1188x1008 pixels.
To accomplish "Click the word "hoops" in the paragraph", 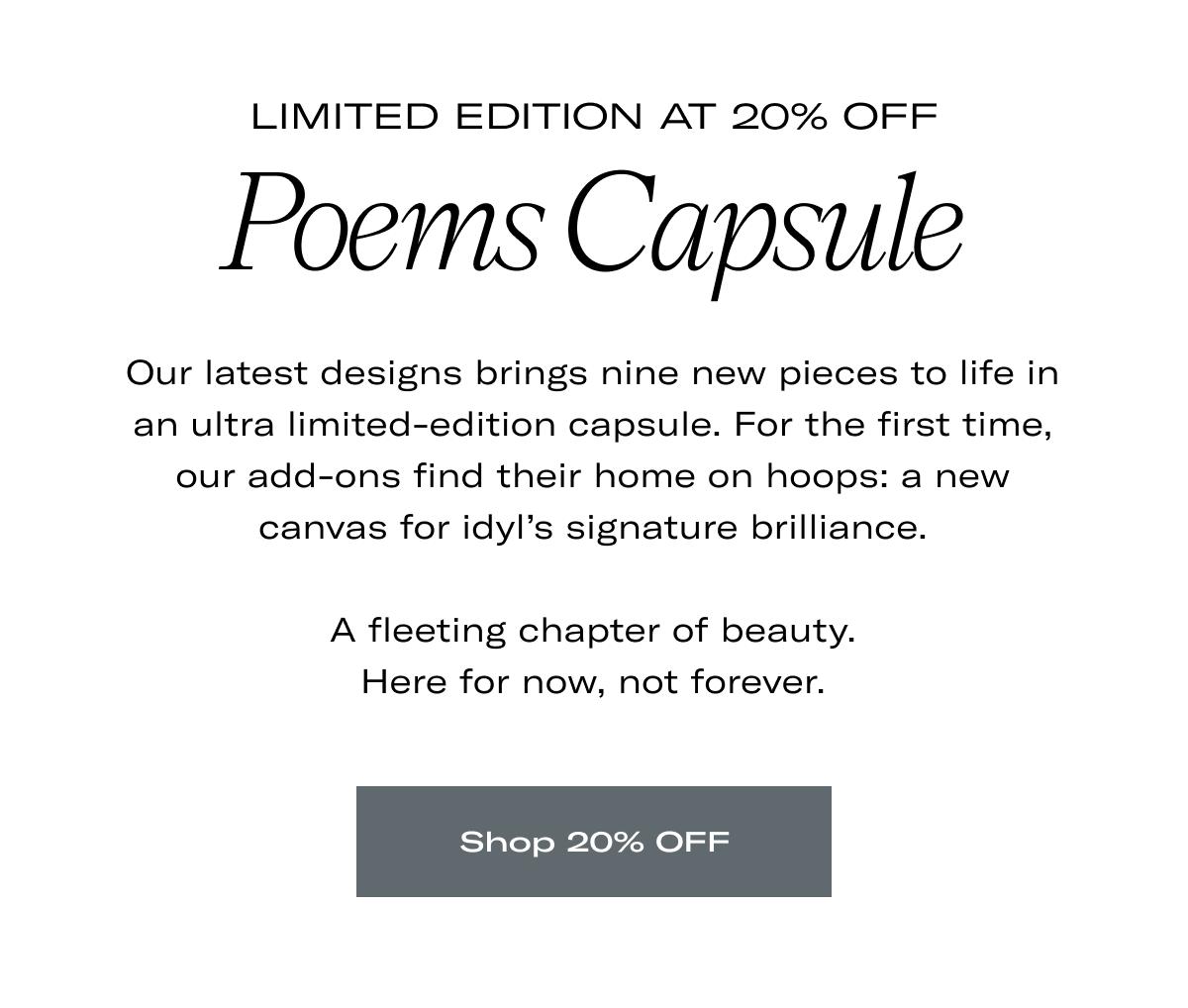I will 826,476.
